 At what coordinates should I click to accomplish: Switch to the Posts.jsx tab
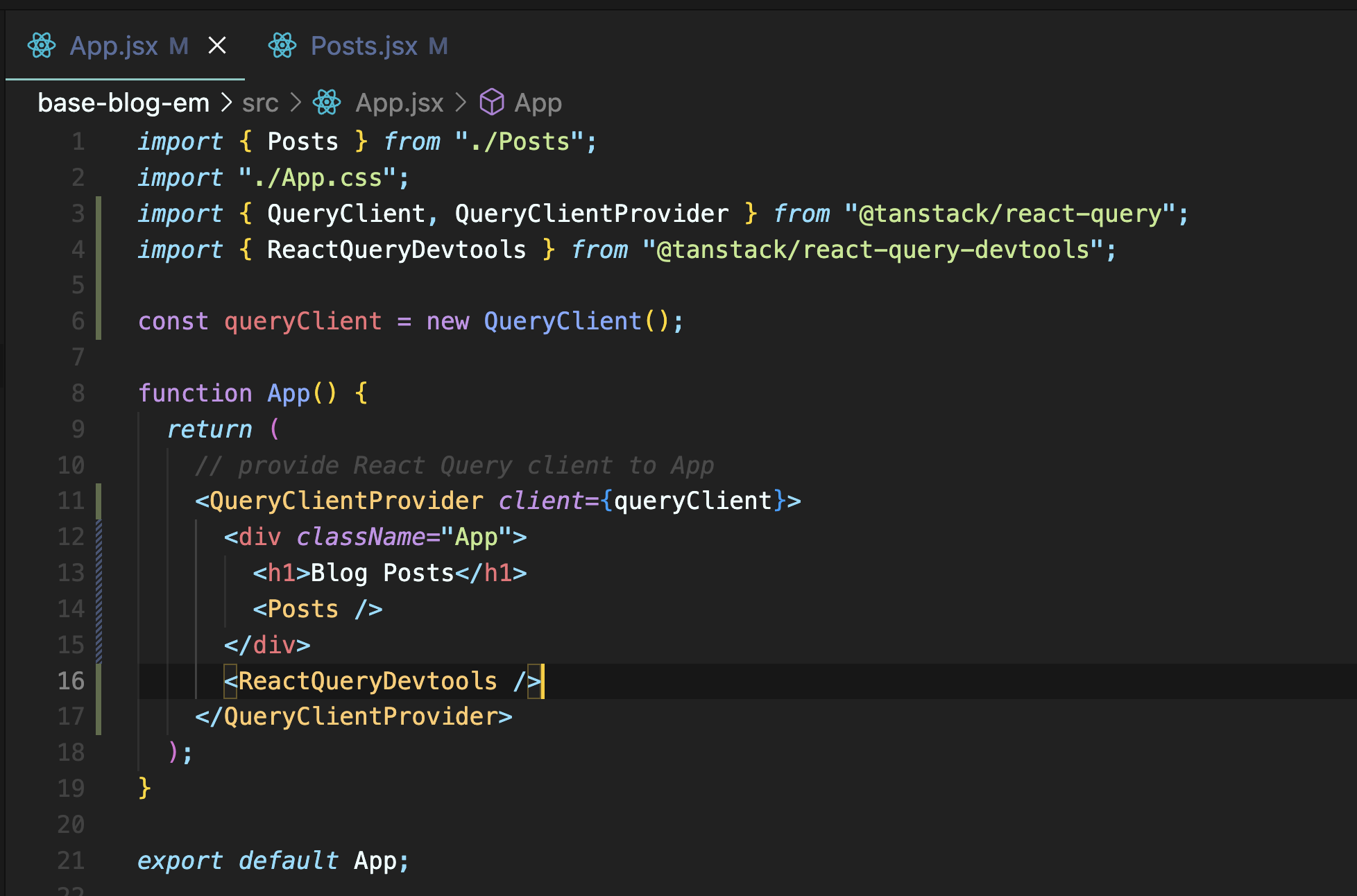point(358,46)
